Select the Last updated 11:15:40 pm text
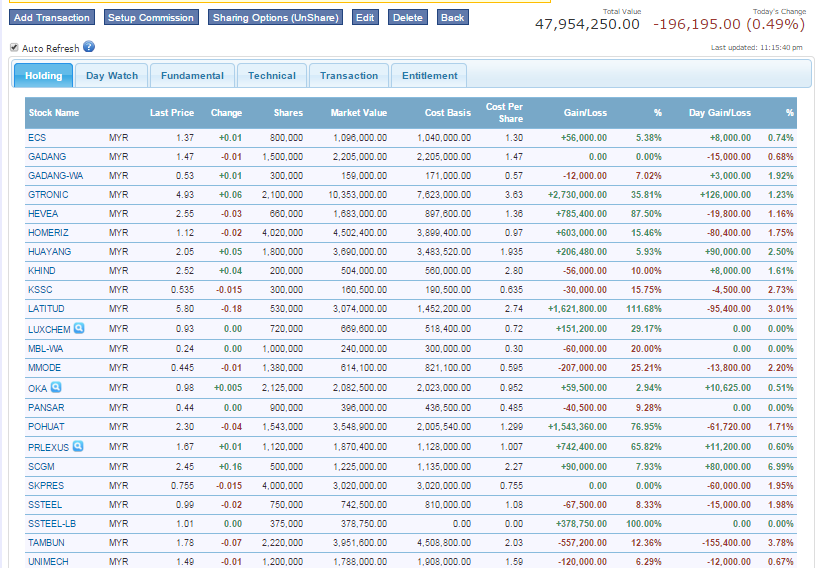This screenshot has height=568, width=817. [757, 47]
